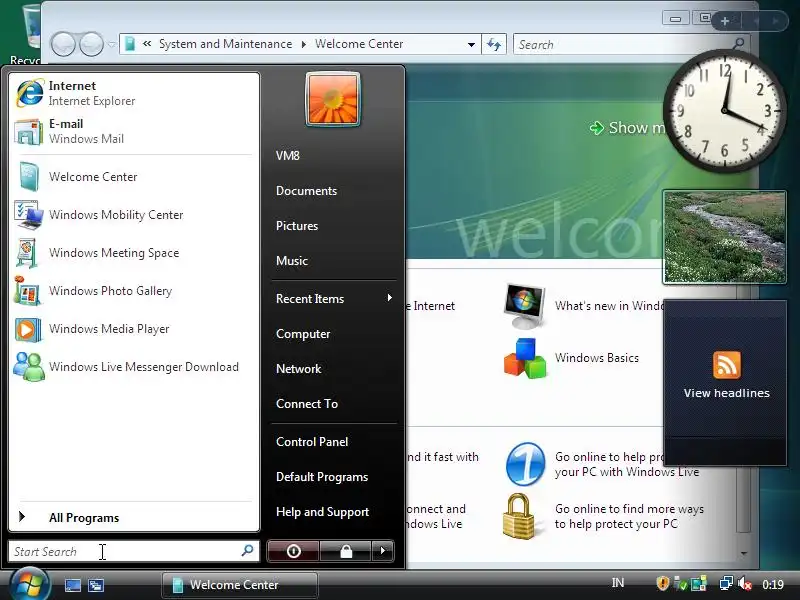
Task: Click the Back navigation button
Action: [63, 44]
